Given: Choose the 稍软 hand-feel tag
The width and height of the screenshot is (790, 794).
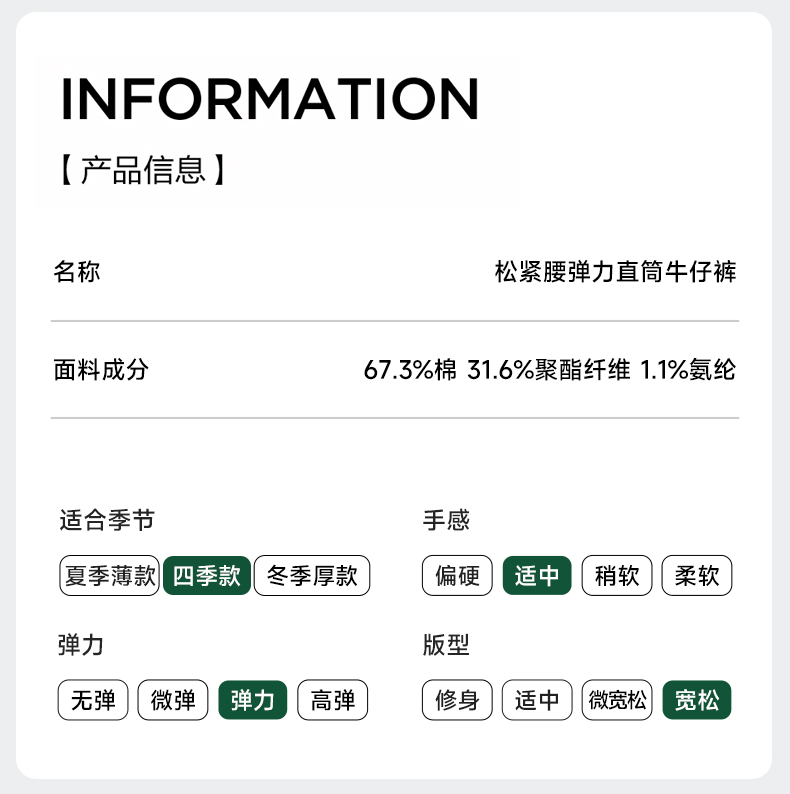Looking at the screenshot, I should click(x=617, y=576).
